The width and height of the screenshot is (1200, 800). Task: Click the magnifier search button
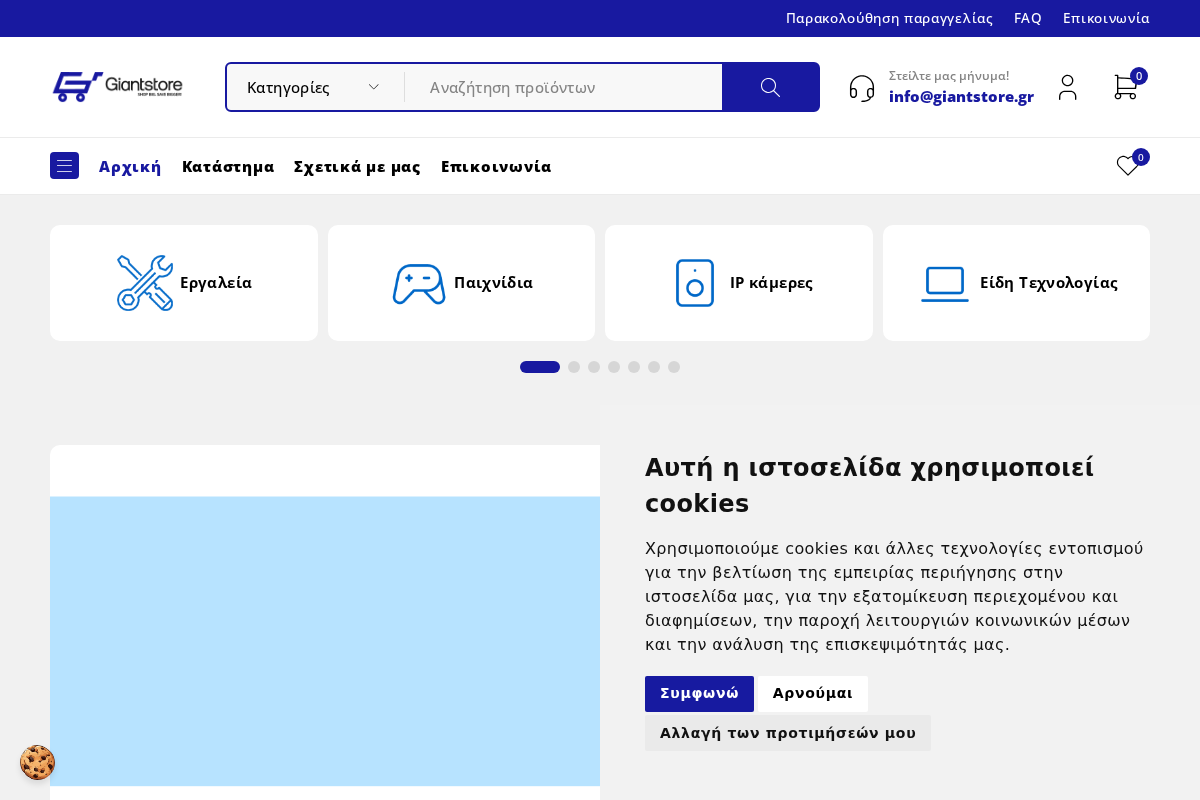pyautogui.click(x=770, y=87)
